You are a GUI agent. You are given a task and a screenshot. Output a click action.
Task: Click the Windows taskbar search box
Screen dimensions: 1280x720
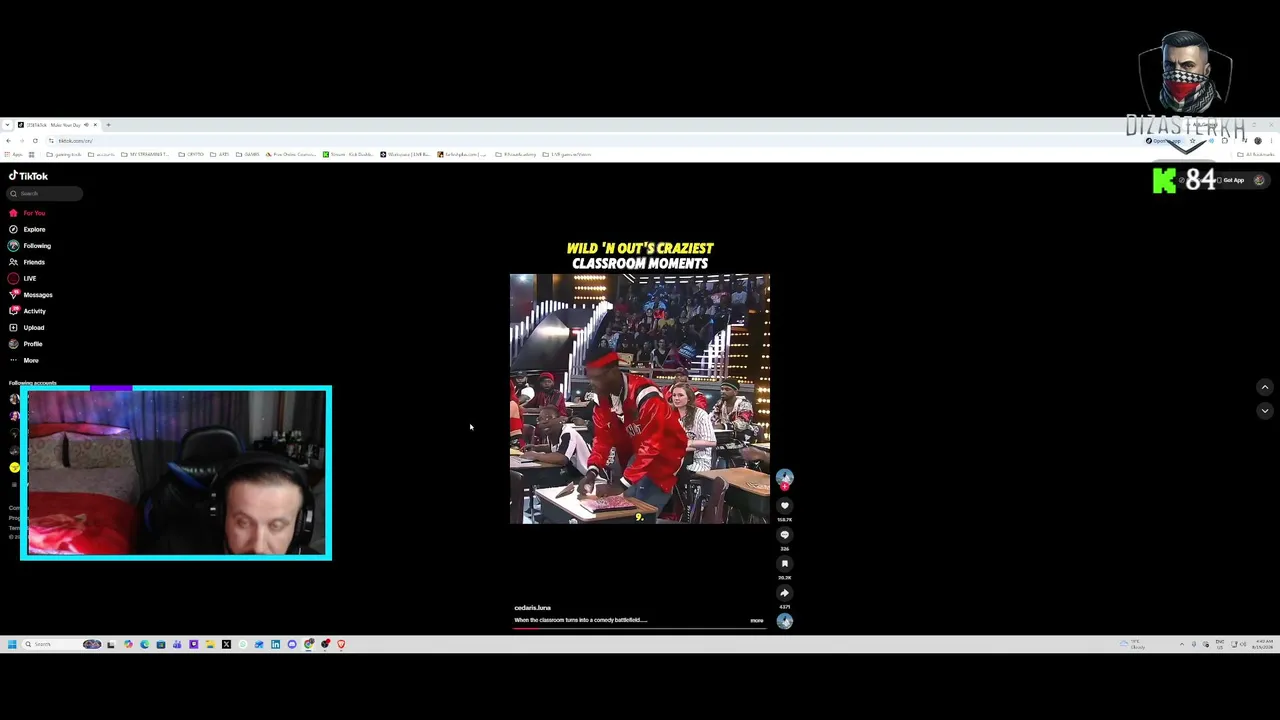point(62,645)
